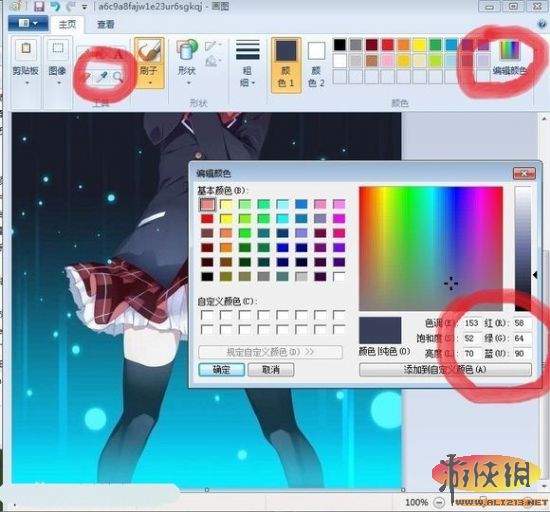Select the magnifier zoom tool

tap(118, 76)
